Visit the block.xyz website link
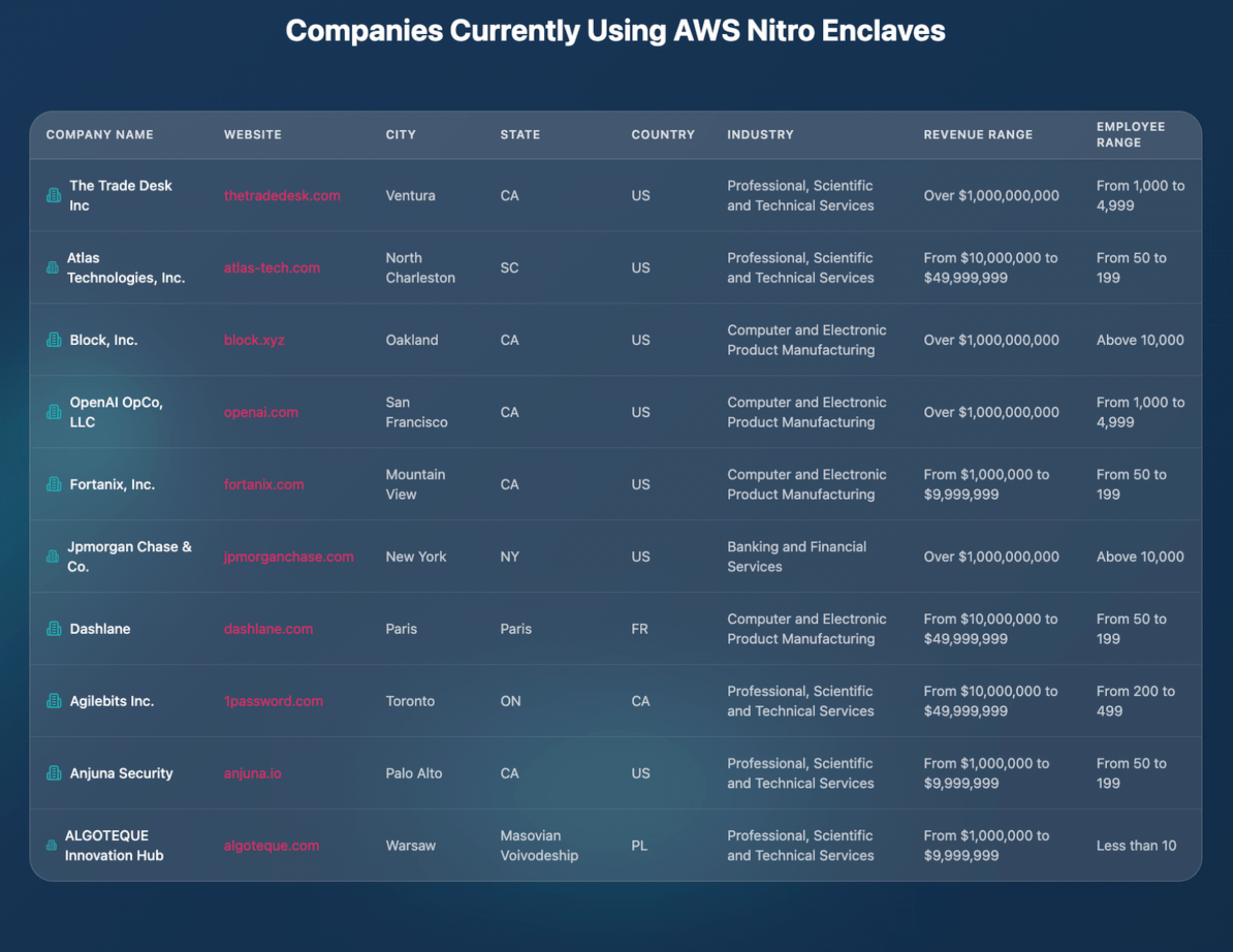This screenshot has height=952, width=1233. [x=254, y=340]
